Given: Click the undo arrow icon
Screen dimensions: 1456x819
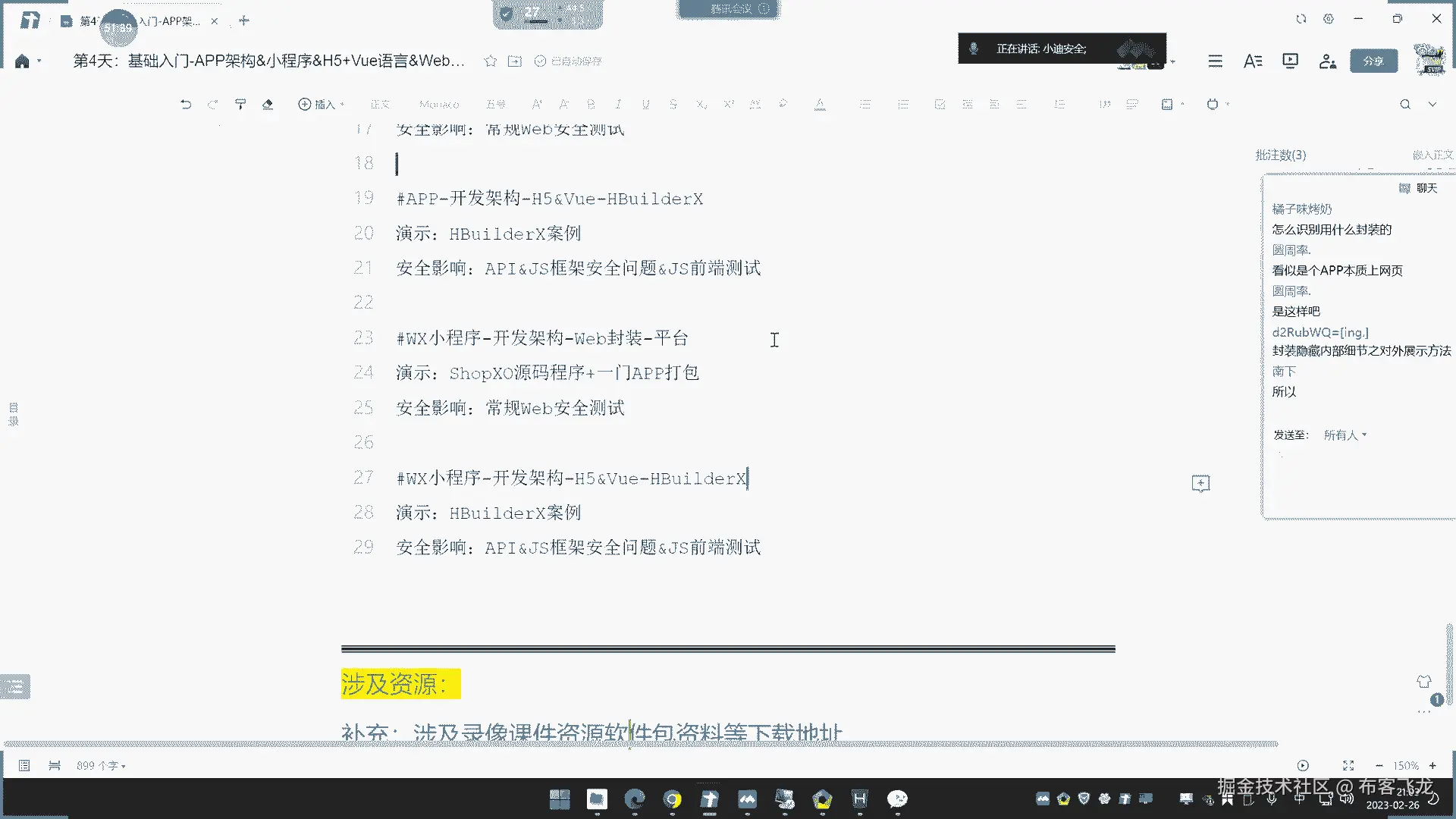Looking at the screenshot, I should pos(186,105).
